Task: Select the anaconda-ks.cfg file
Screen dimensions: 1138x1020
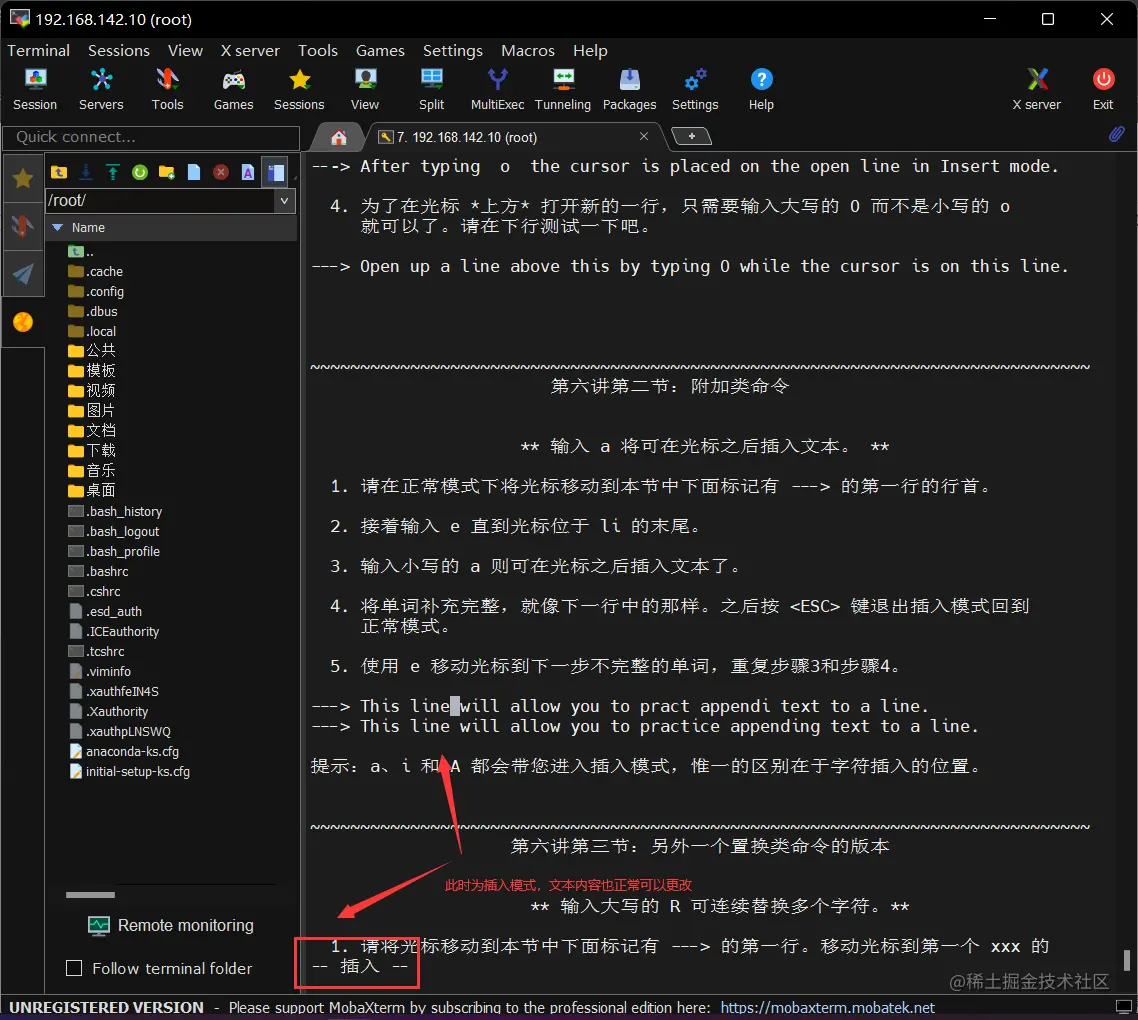Action: (123, 751)
